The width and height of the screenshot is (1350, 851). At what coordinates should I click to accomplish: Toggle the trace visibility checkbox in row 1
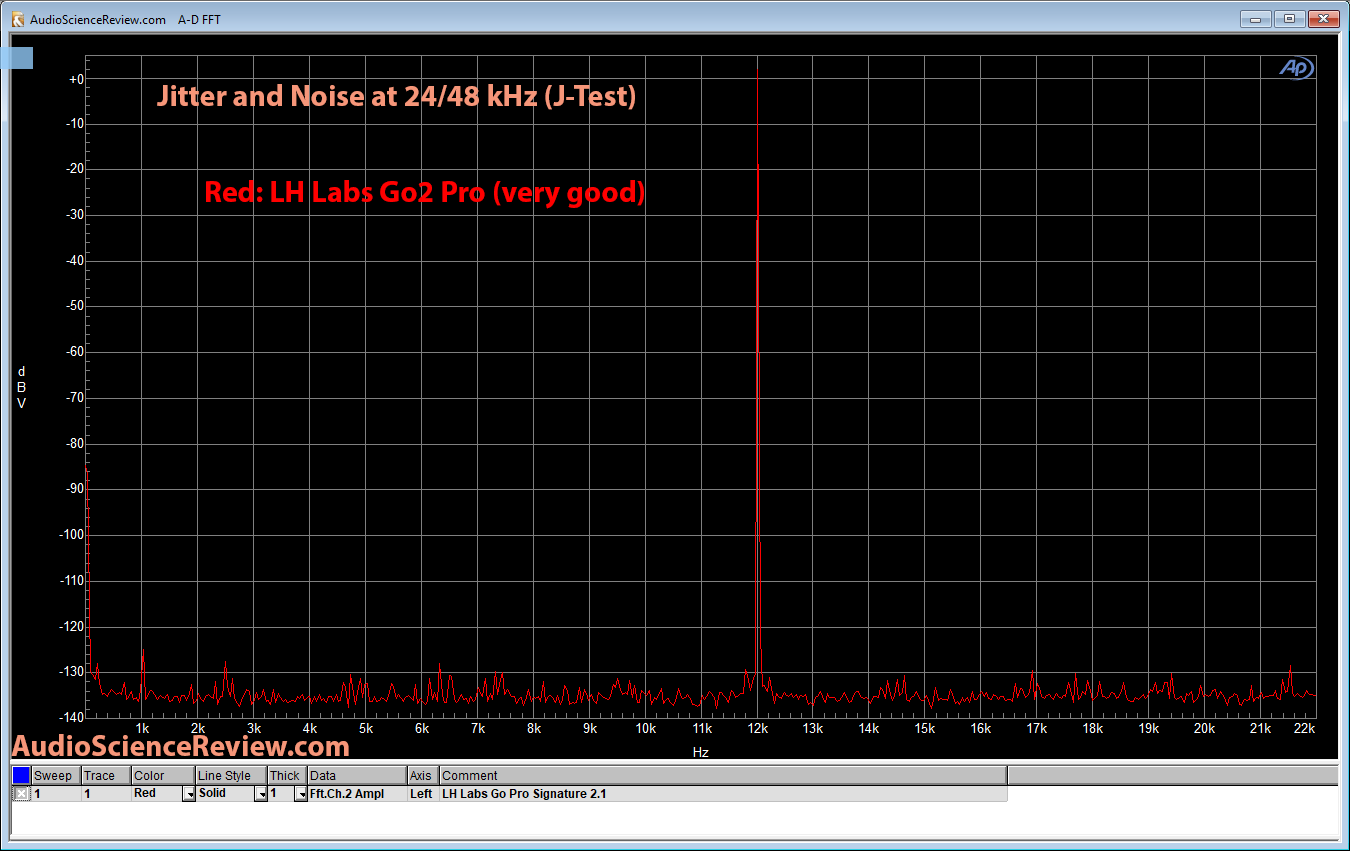pos(21,794)
